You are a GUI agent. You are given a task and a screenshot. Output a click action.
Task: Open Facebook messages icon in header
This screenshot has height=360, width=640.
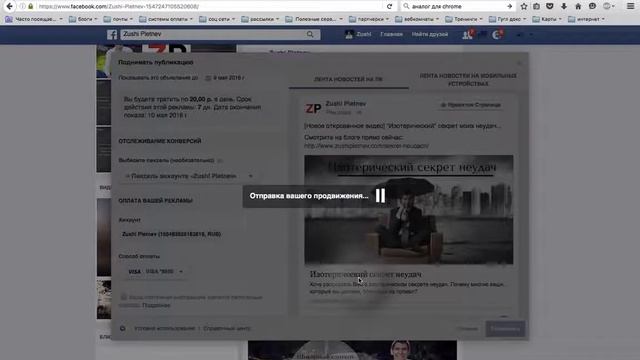[482, 35]
